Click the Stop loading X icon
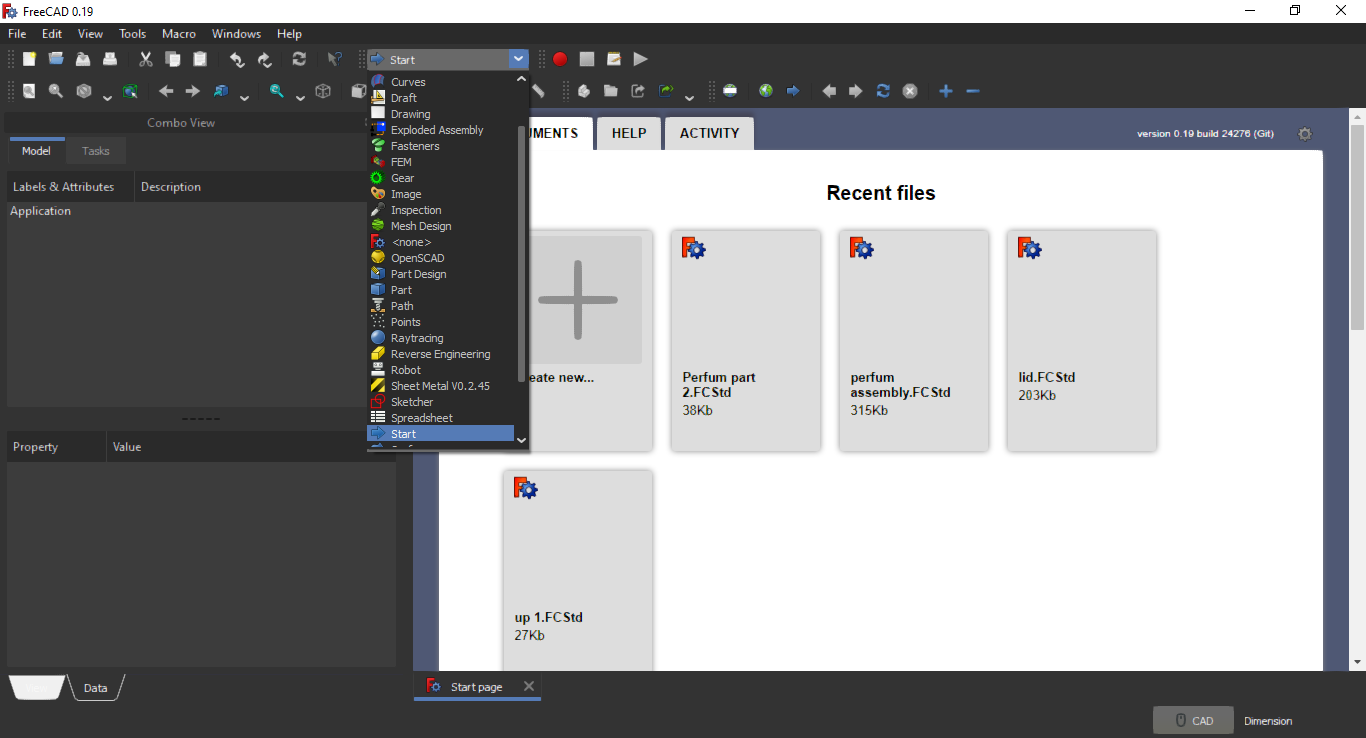The height and width of the screenshot is (738, 1366). click(910, 91)
